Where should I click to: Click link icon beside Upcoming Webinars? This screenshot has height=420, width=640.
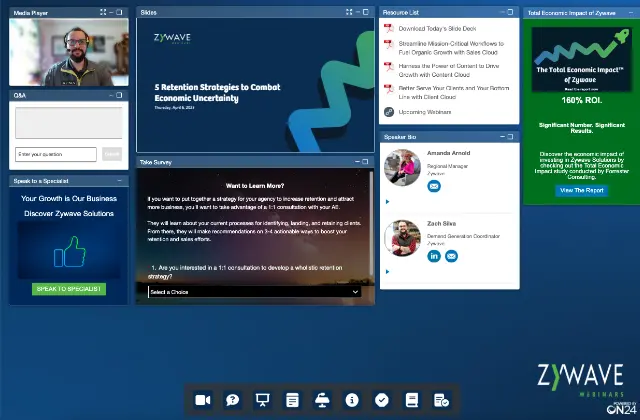pos(389,111)
